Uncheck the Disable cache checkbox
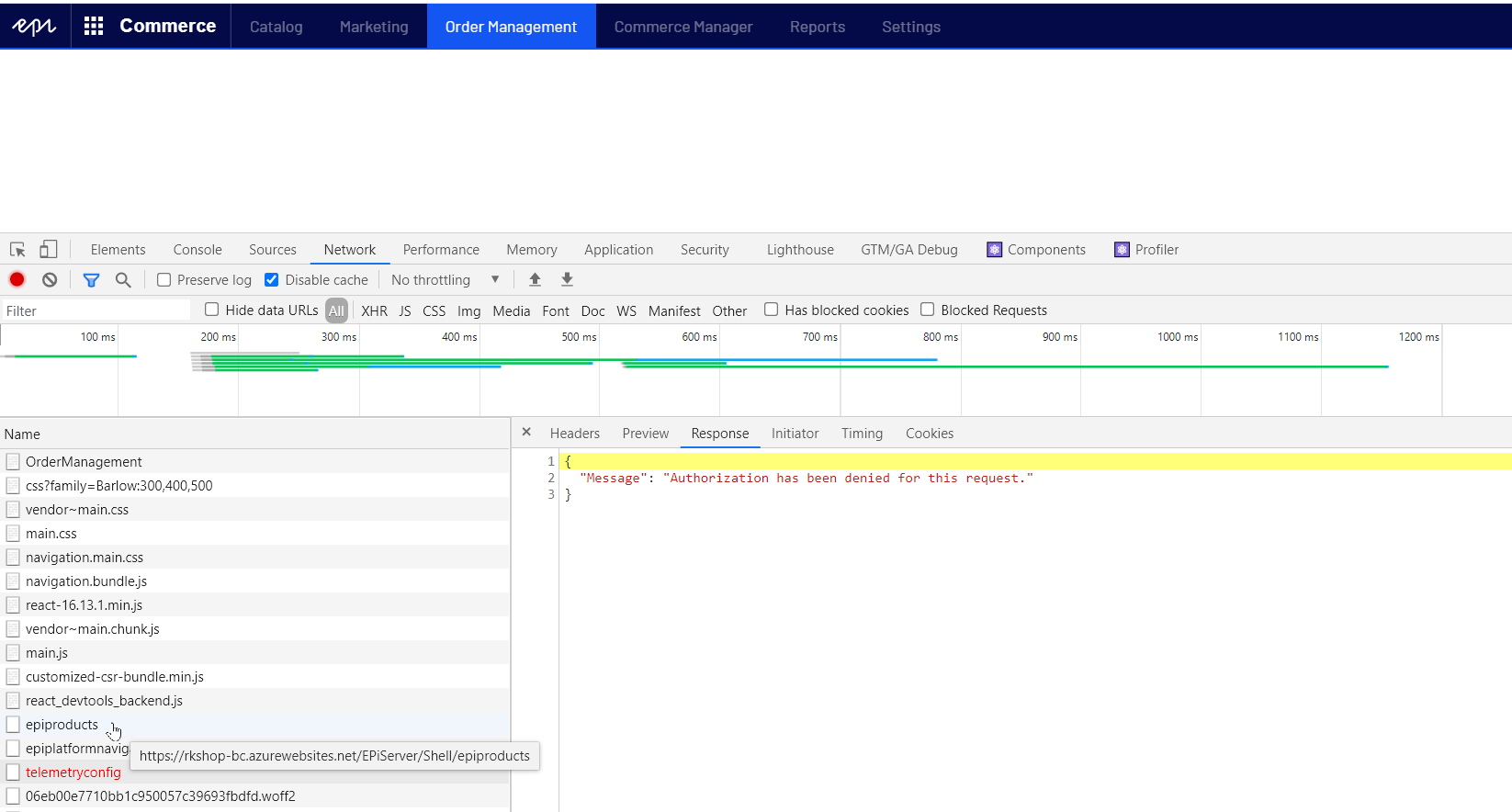 pos(272,280)
